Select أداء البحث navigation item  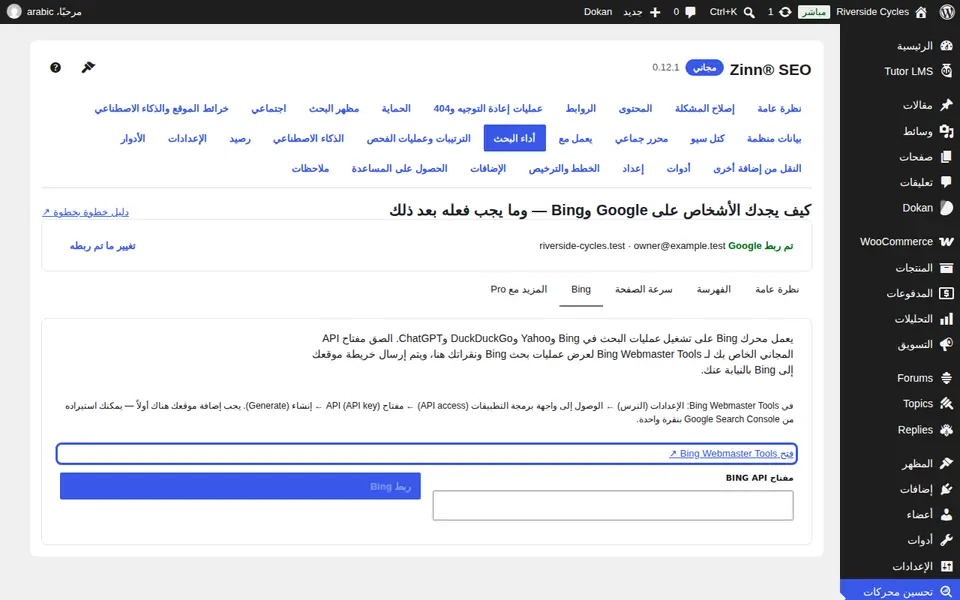(514, 138)
